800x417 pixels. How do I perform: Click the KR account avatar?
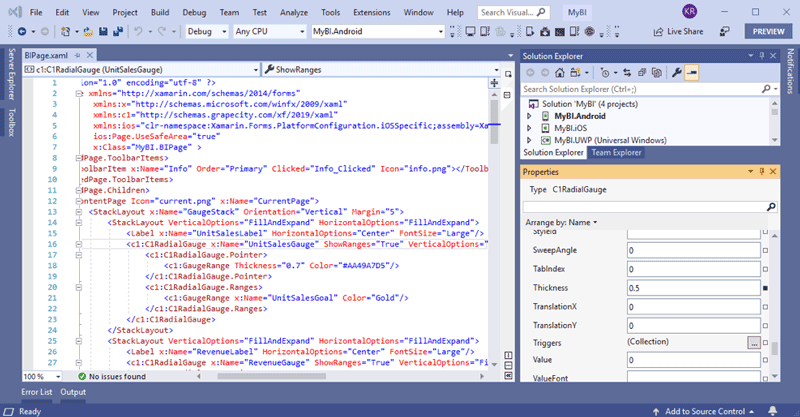pyautogui.click(x=689, y=11)
